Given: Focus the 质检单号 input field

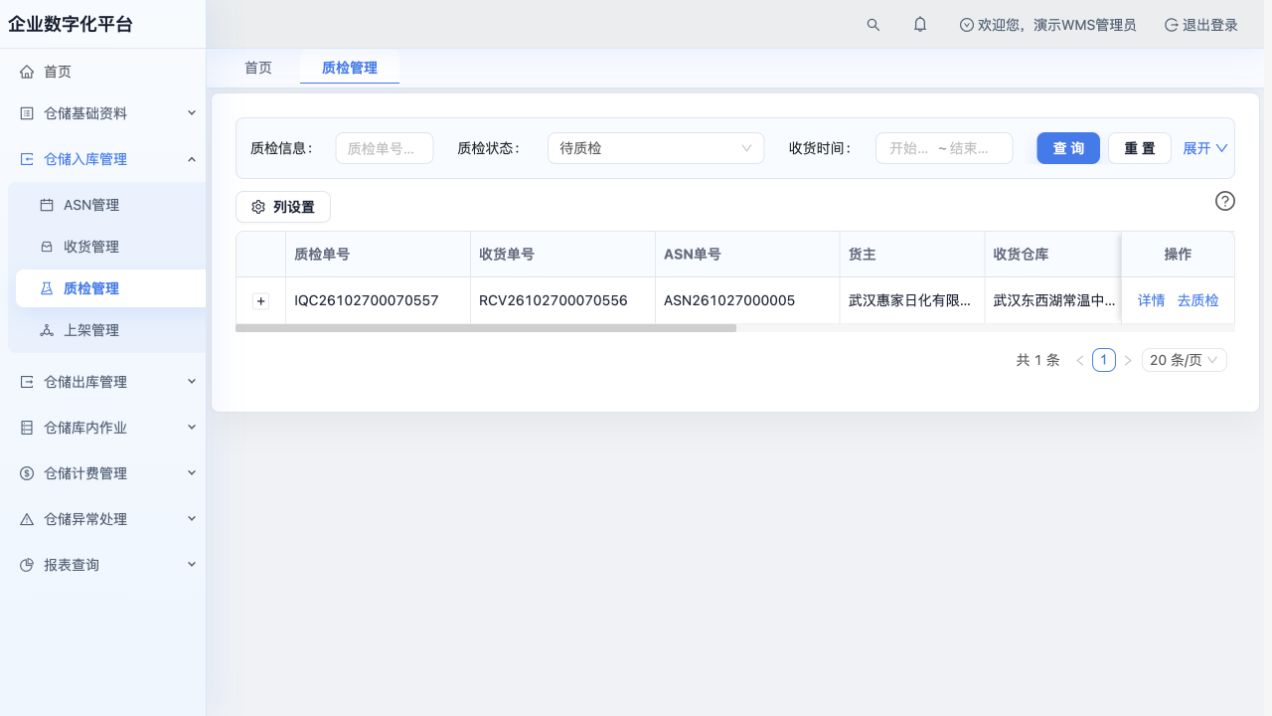Looking at the screenshot, I should click(384, 148).
